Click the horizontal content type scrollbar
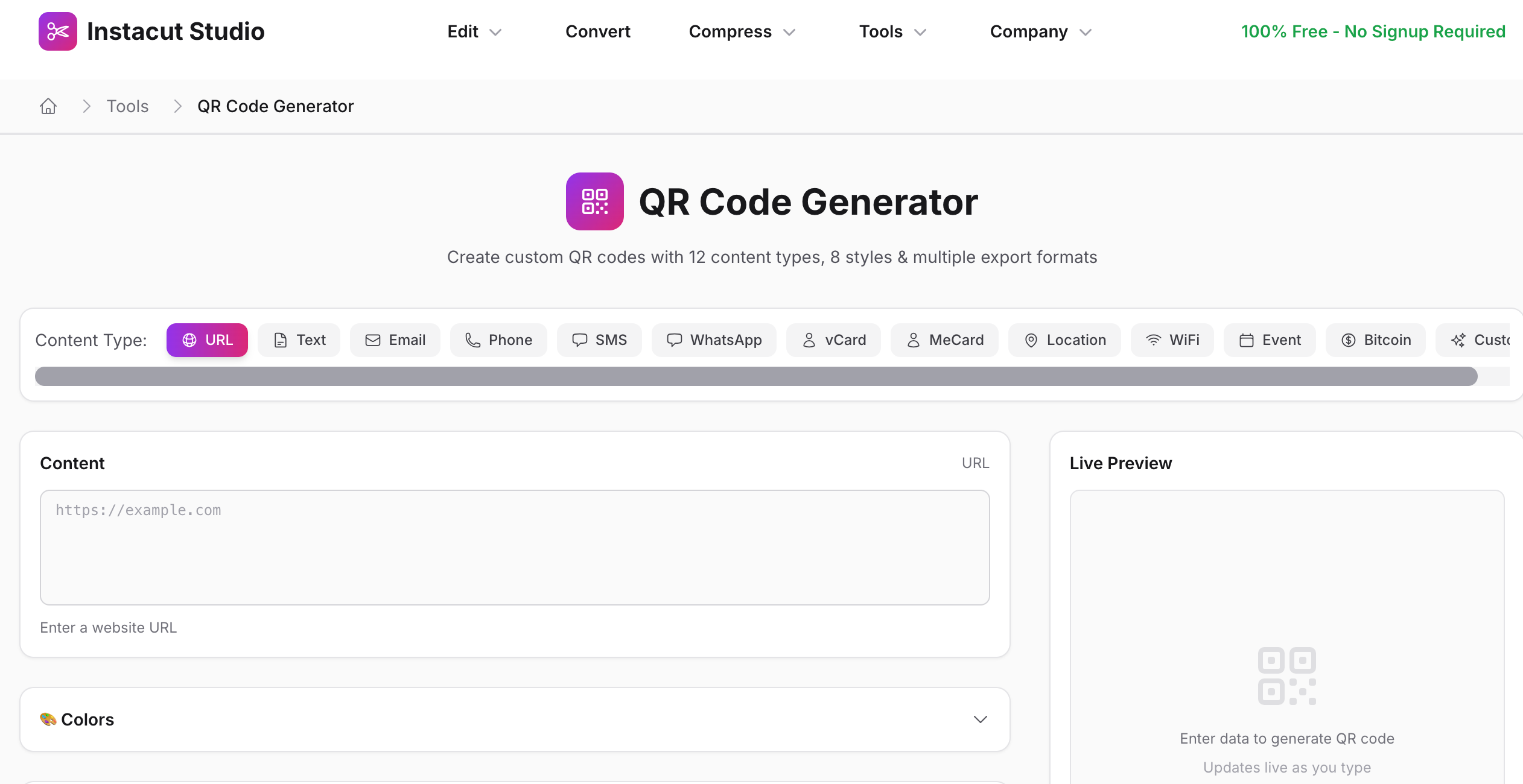 [755, 376]
